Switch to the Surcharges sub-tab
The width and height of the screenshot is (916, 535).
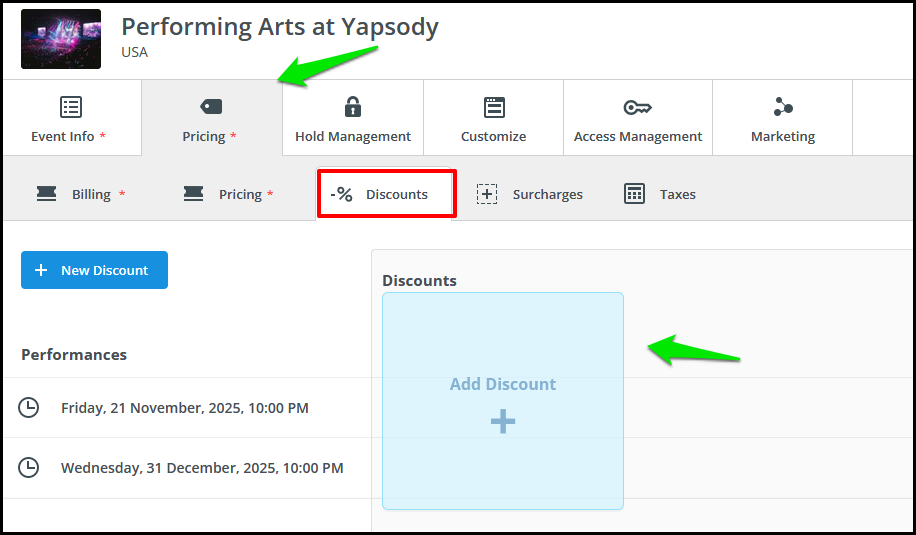point(529,194)
